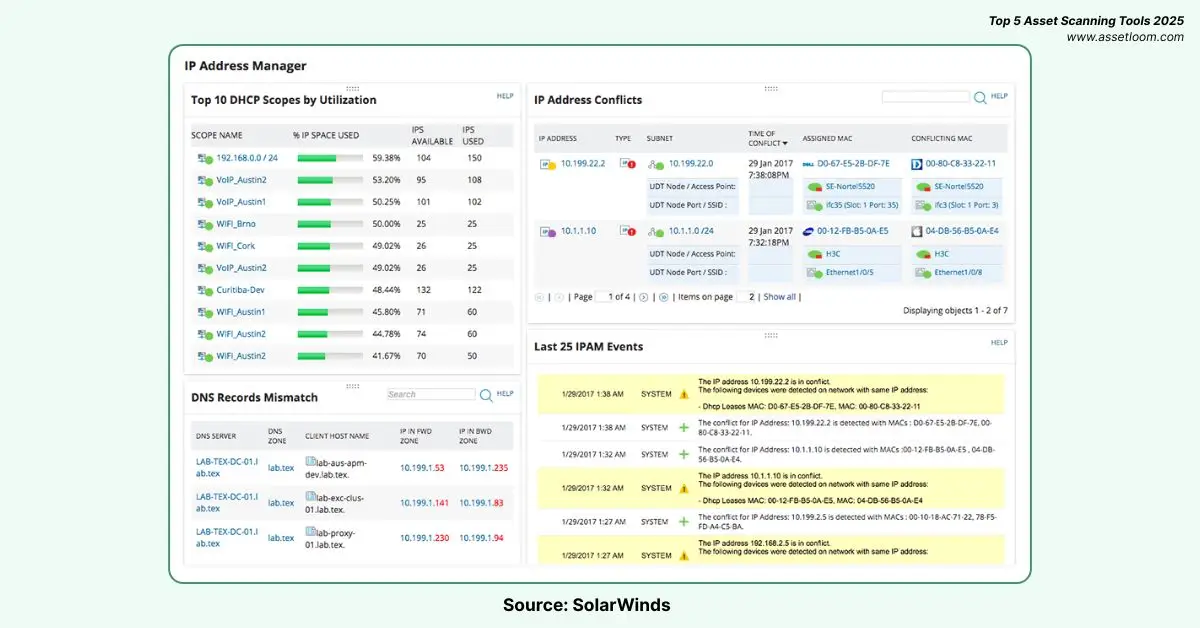Open the H3C node under Conflicting MAC
Viewport: 1200px width, 628px height.
point(942,253)
